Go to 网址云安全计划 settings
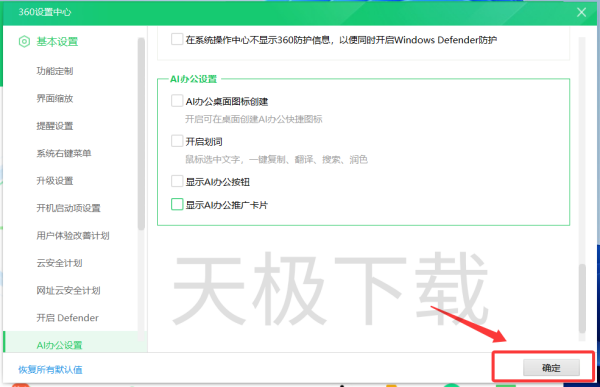 pos(68,291)
